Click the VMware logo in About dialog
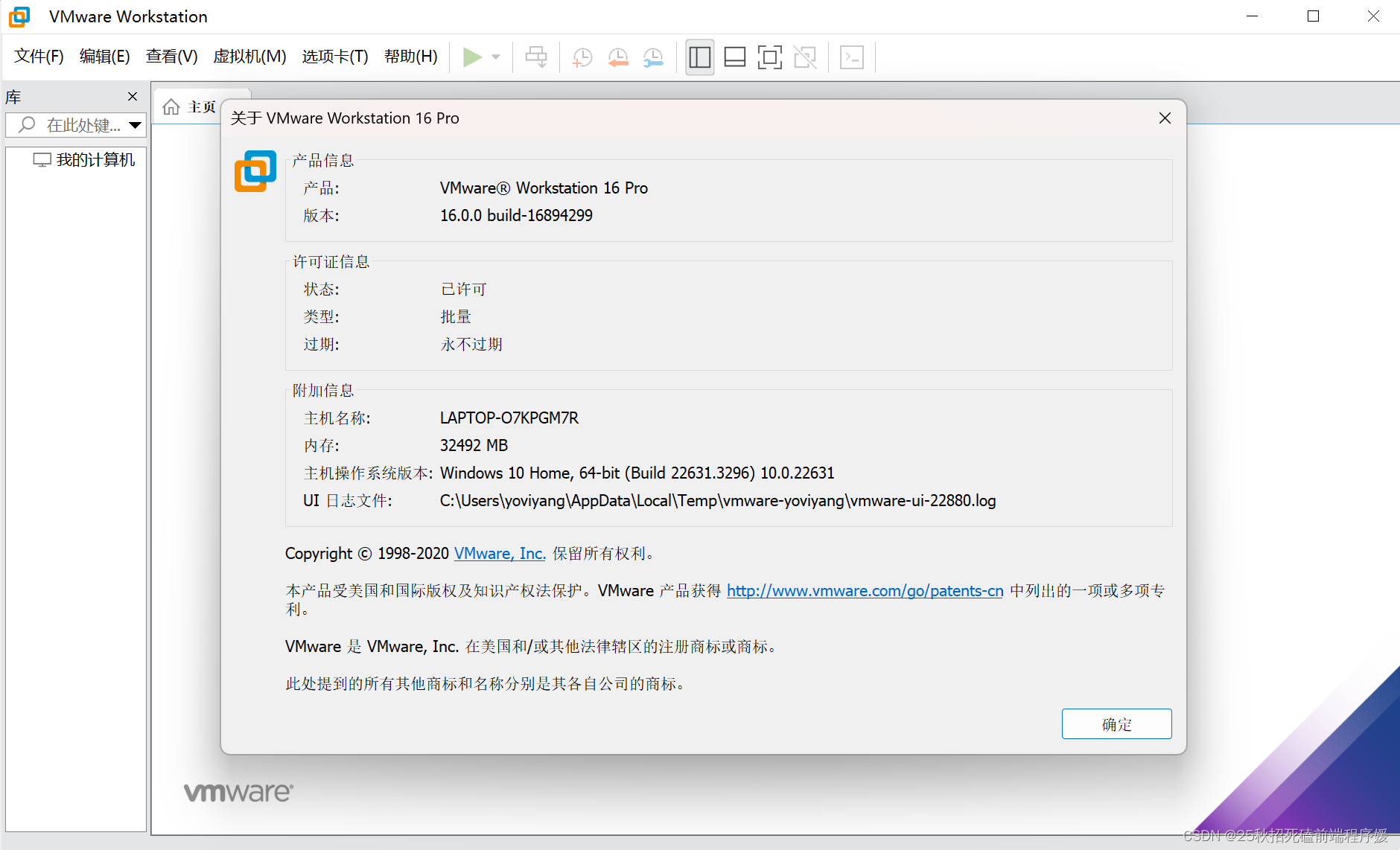Screen dimensions: 1400x850 coord(255,171)
